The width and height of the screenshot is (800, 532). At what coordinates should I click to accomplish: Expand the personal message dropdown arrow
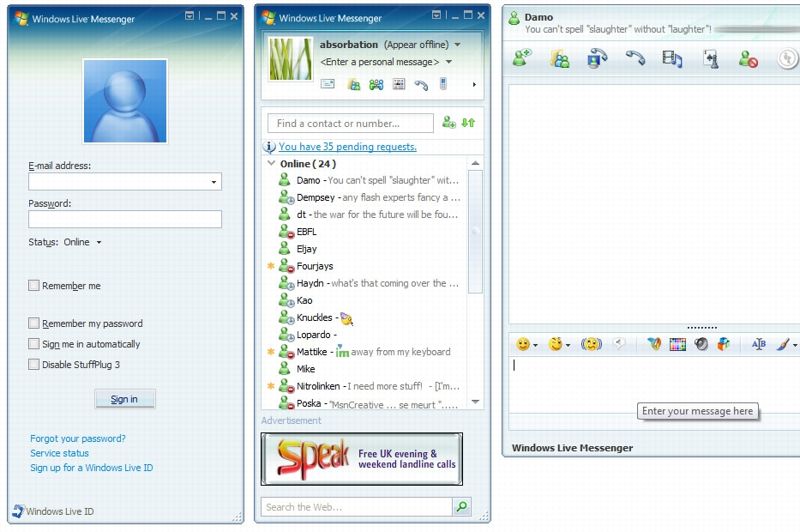(x=448, y=62)
